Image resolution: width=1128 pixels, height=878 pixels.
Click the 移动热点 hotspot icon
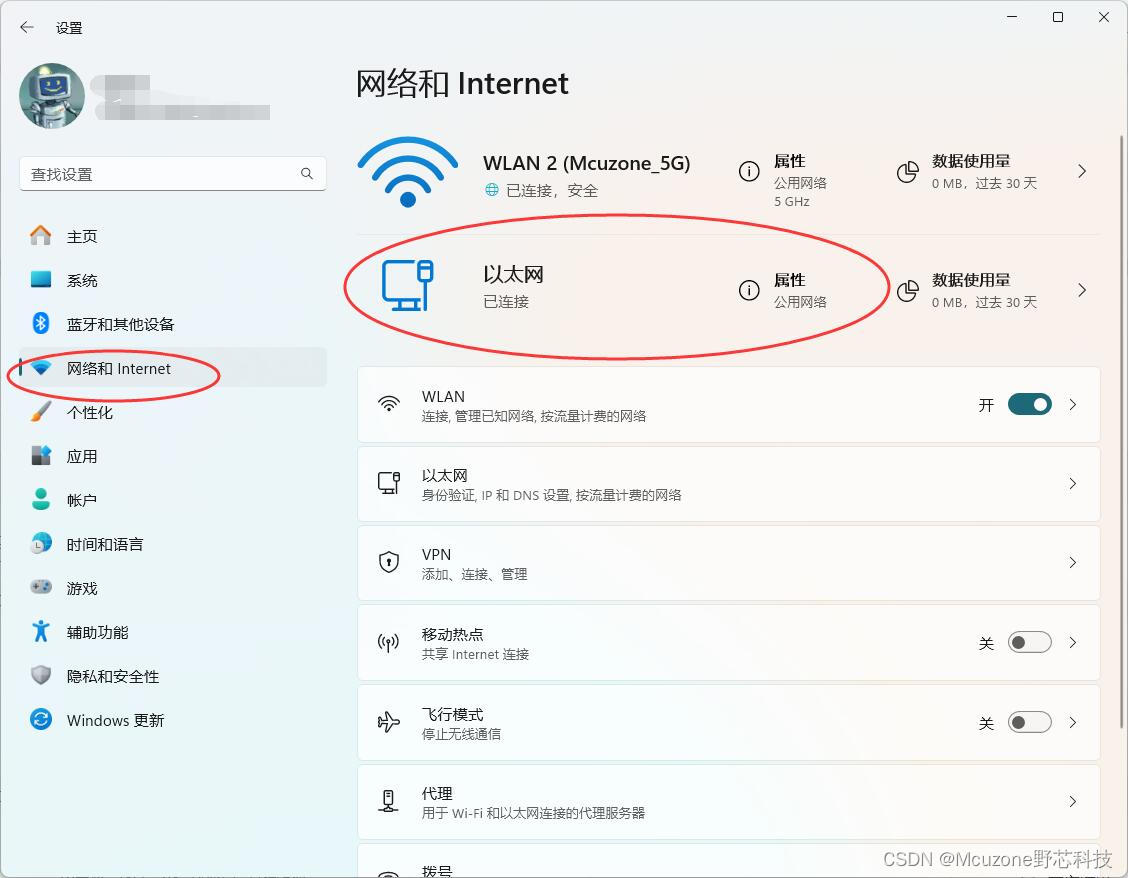388,642
